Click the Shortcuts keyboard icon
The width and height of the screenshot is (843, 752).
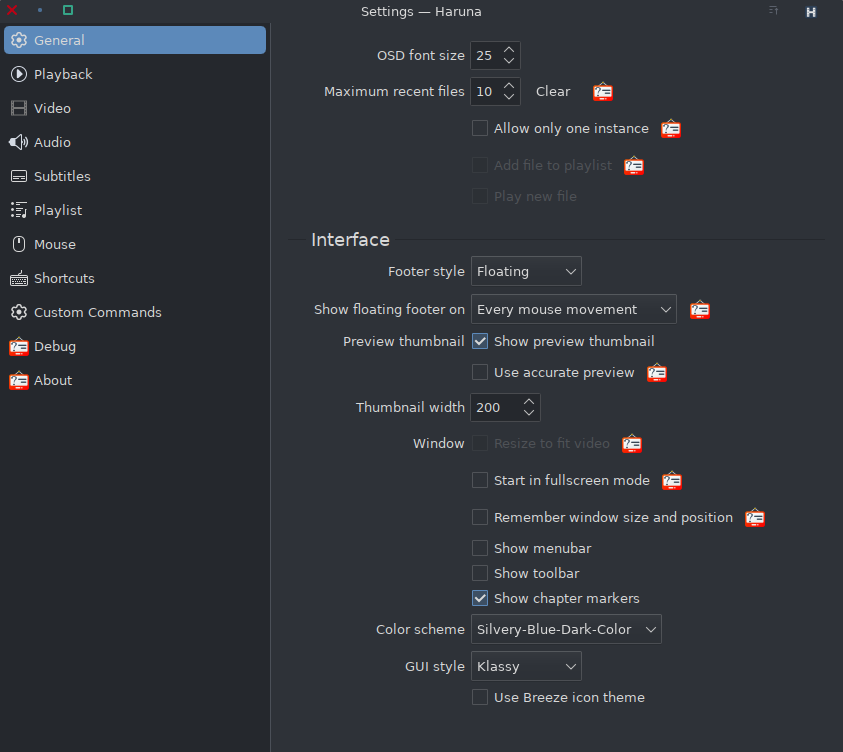[x=18, y=278]
